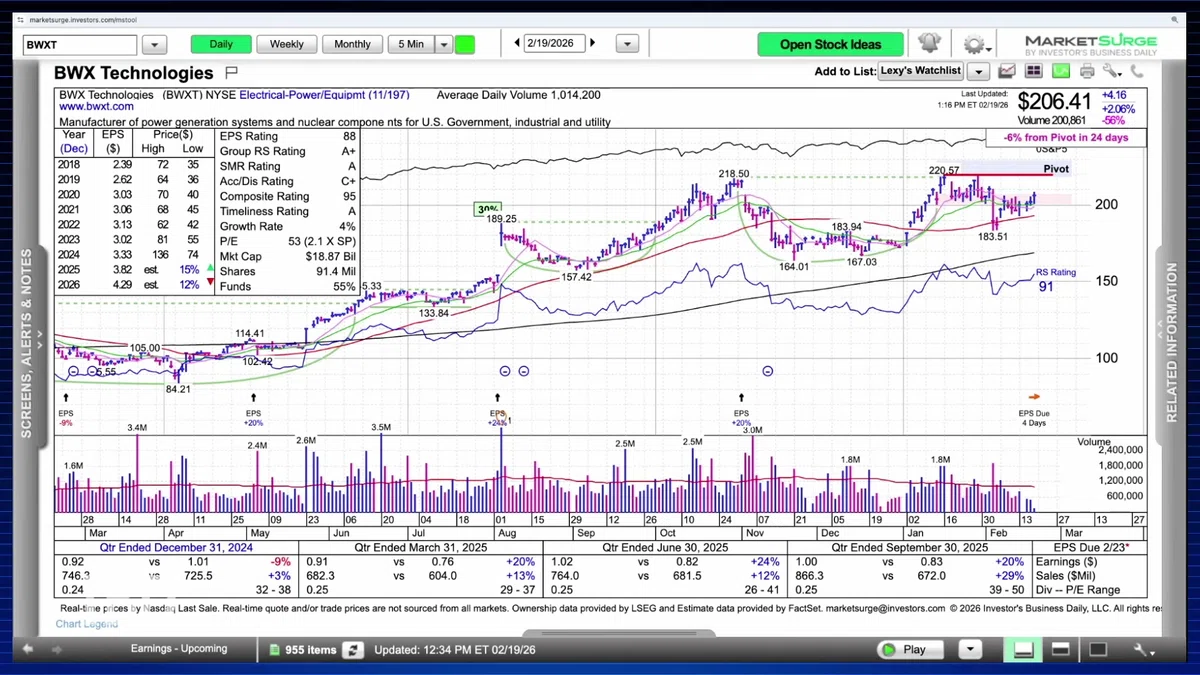
Task: Go to previous date with left arrow
Action: (x=517, y=43)
